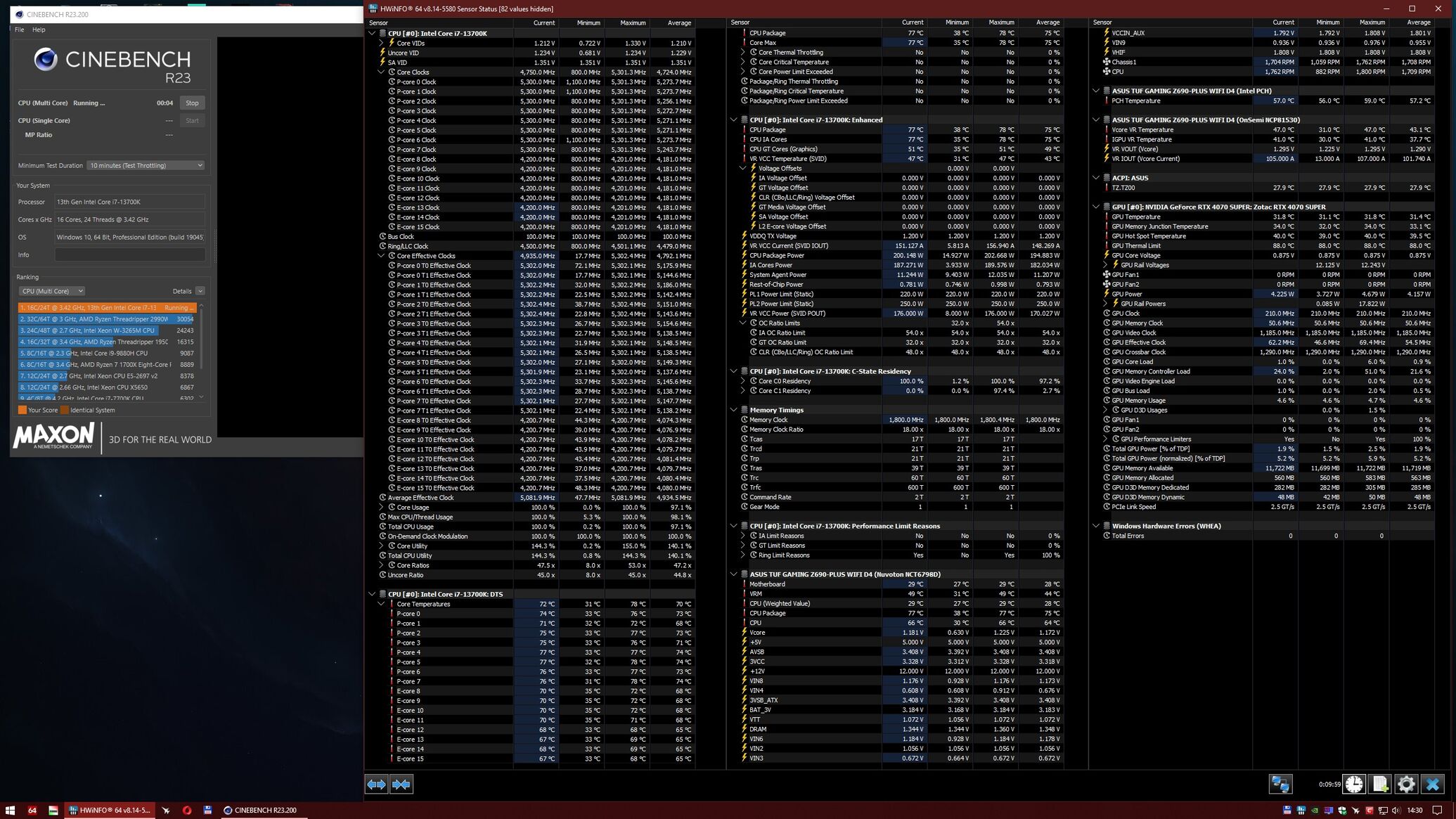Collapse the Windows Hardware Errors (WHEA) group
This screenshot has height=819, width=1456.
(1096, 526)
